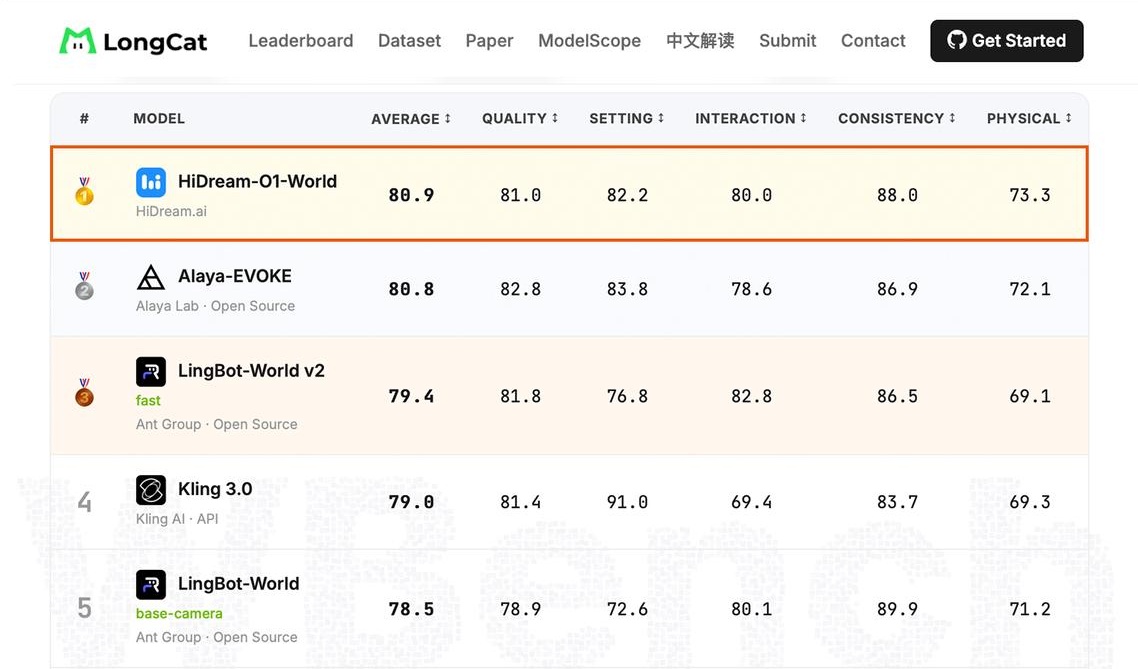Open the Leaderboard nav item
This screenshot has width=1138, height=669.
click(x=300, y=41)
